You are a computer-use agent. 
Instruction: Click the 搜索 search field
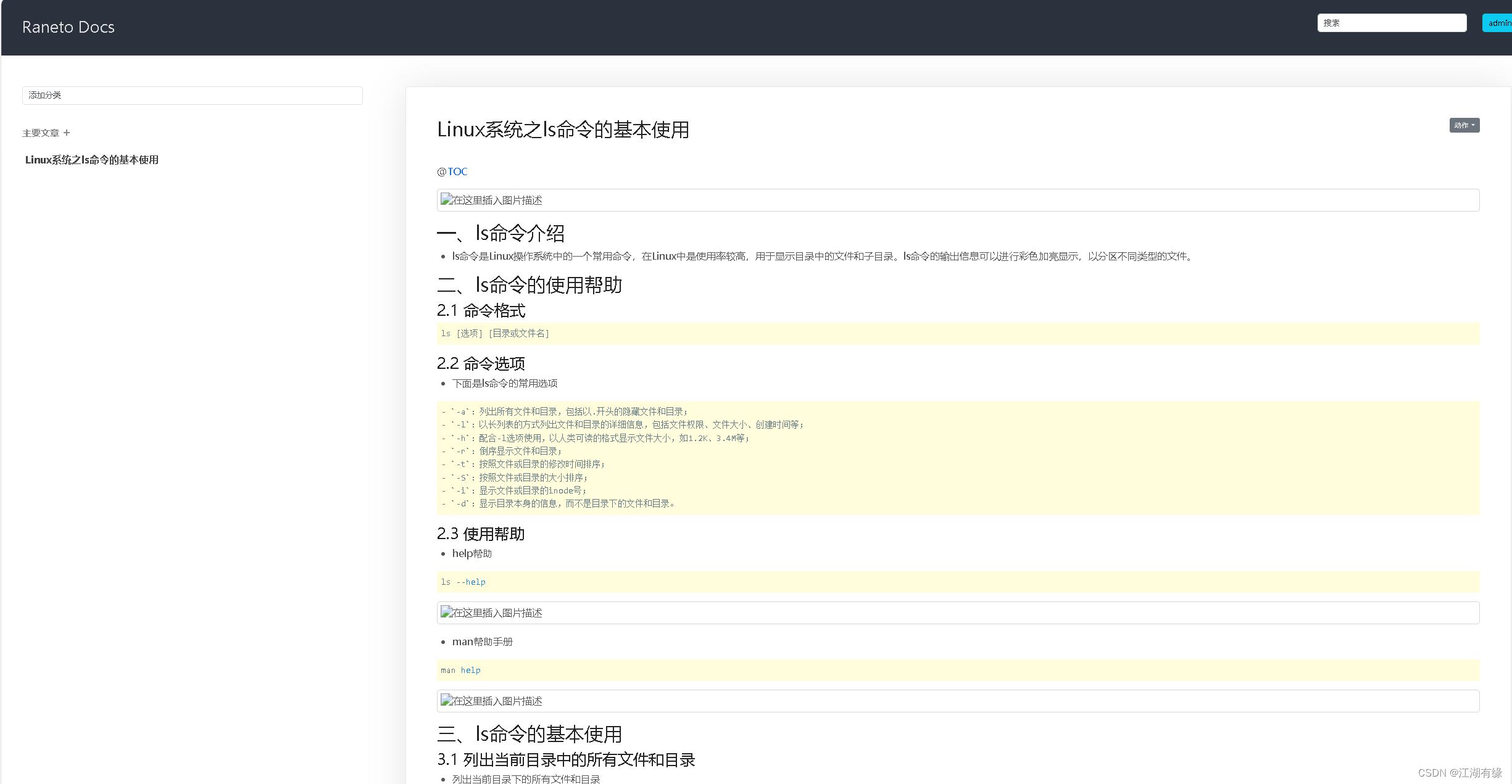pyautogui.click(x=1392, y=23)
